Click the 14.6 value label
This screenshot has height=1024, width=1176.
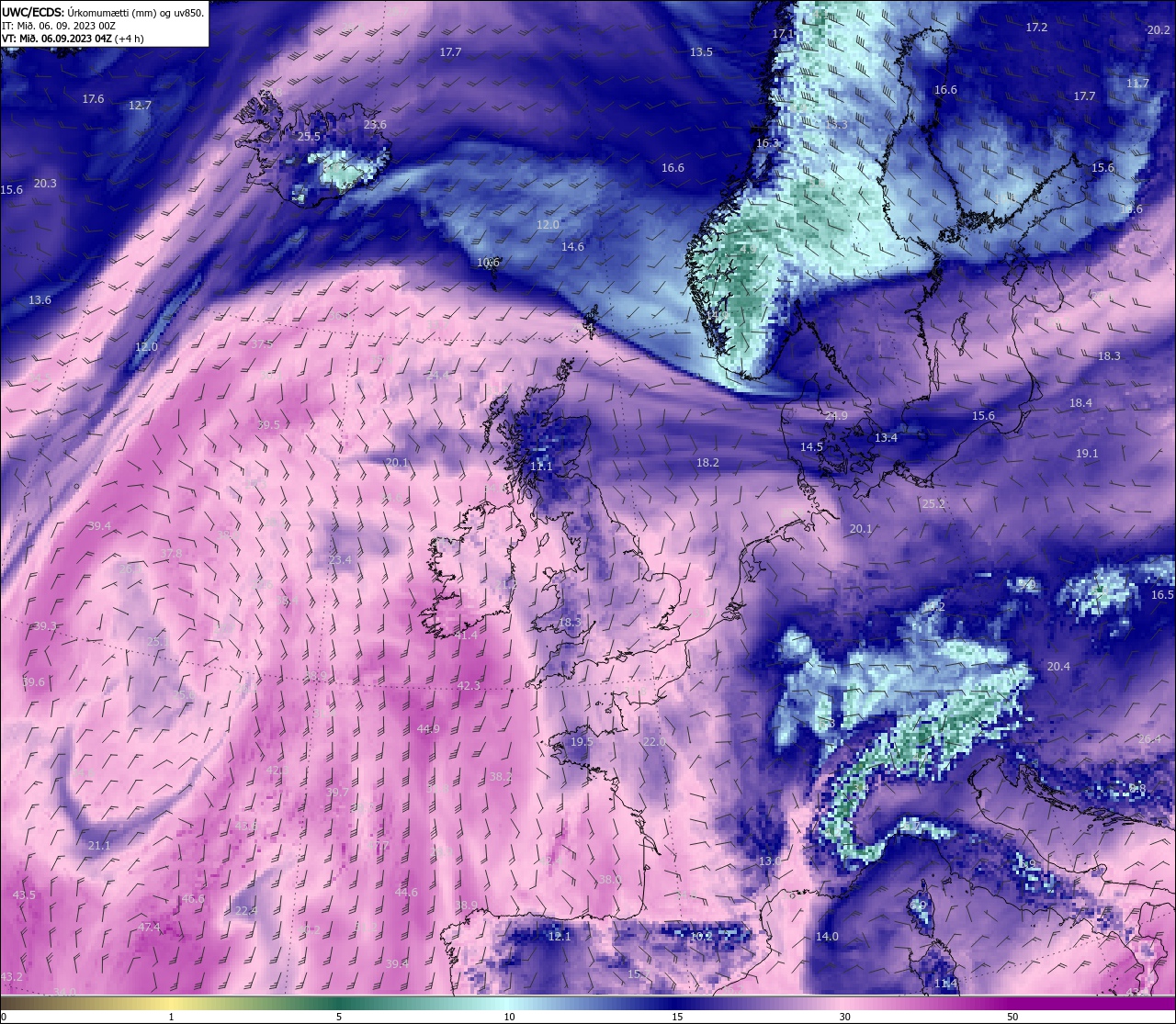pyautogui.click(x=572, y=247)
